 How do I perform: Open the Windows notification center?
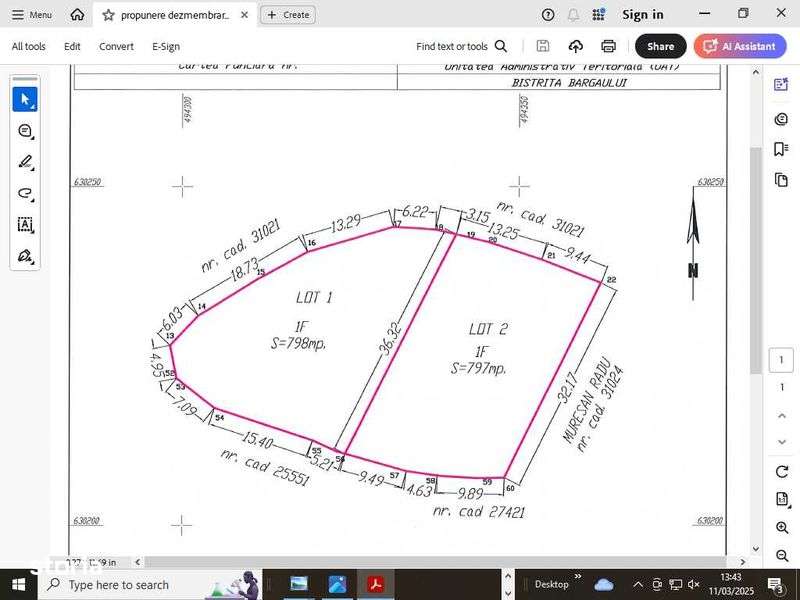click(x=776, y=585)
